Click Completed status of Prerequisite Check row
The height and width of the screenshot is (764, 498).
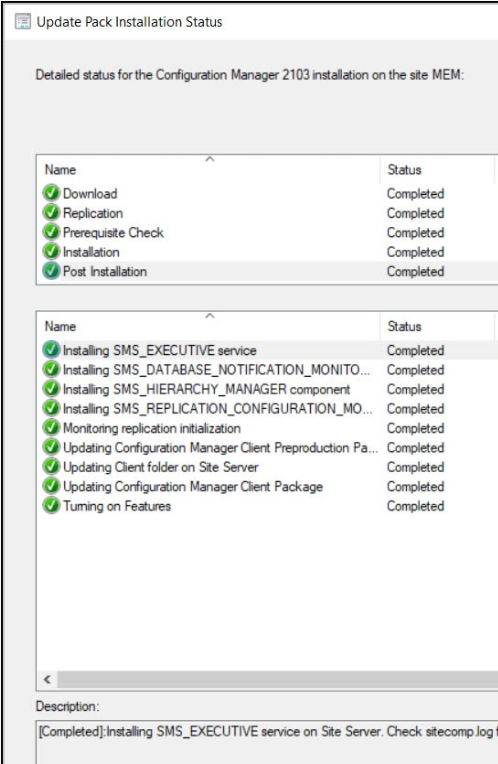coord(415,232)
